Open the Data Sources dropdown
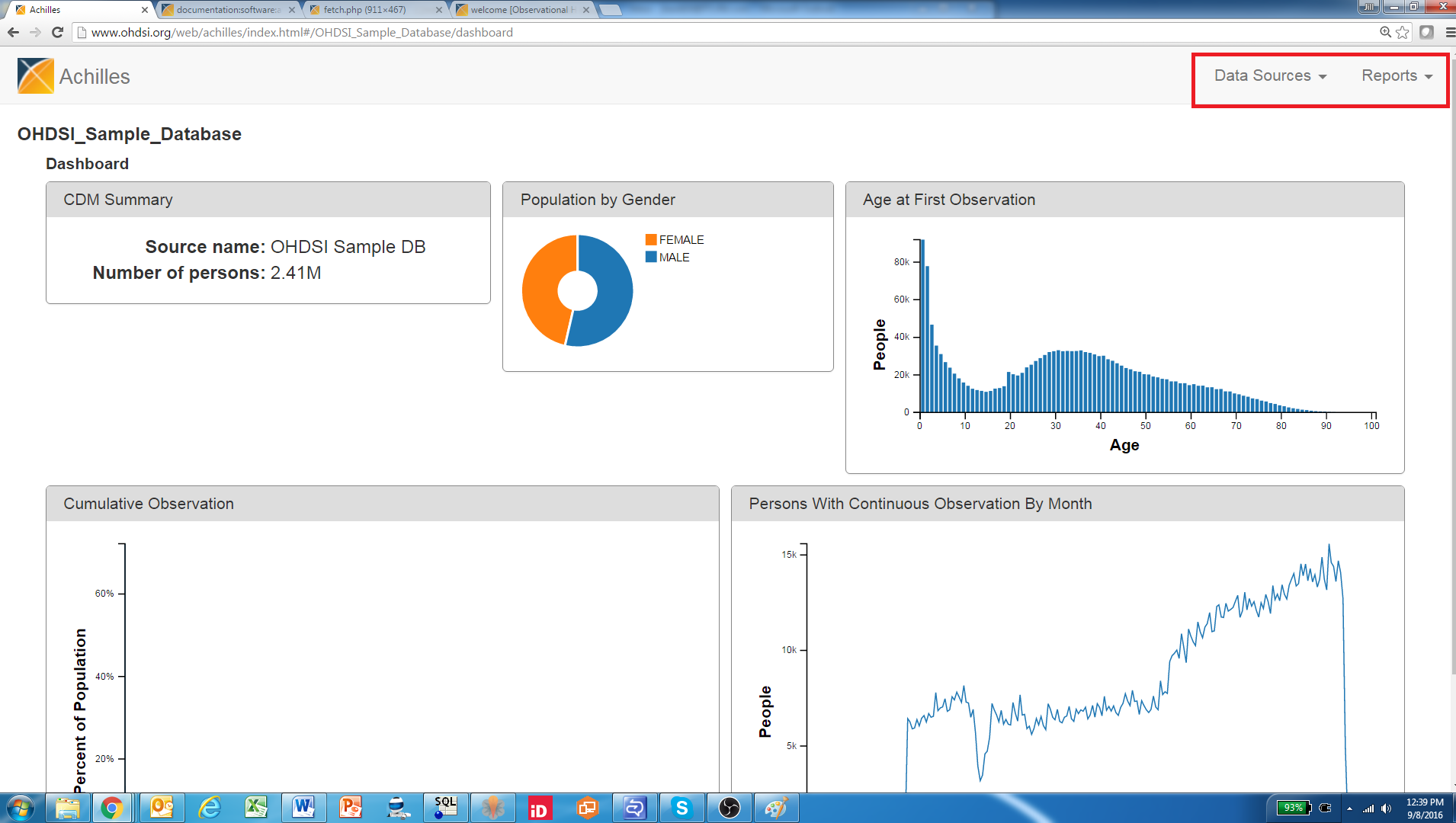Image resolution: width=1456 pixels, height=823 pixels. click(1269, 76)
